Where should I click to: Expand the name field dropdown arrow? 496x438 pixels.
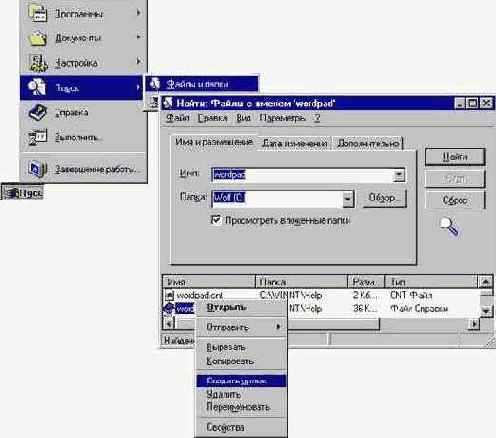pos(399,175)
